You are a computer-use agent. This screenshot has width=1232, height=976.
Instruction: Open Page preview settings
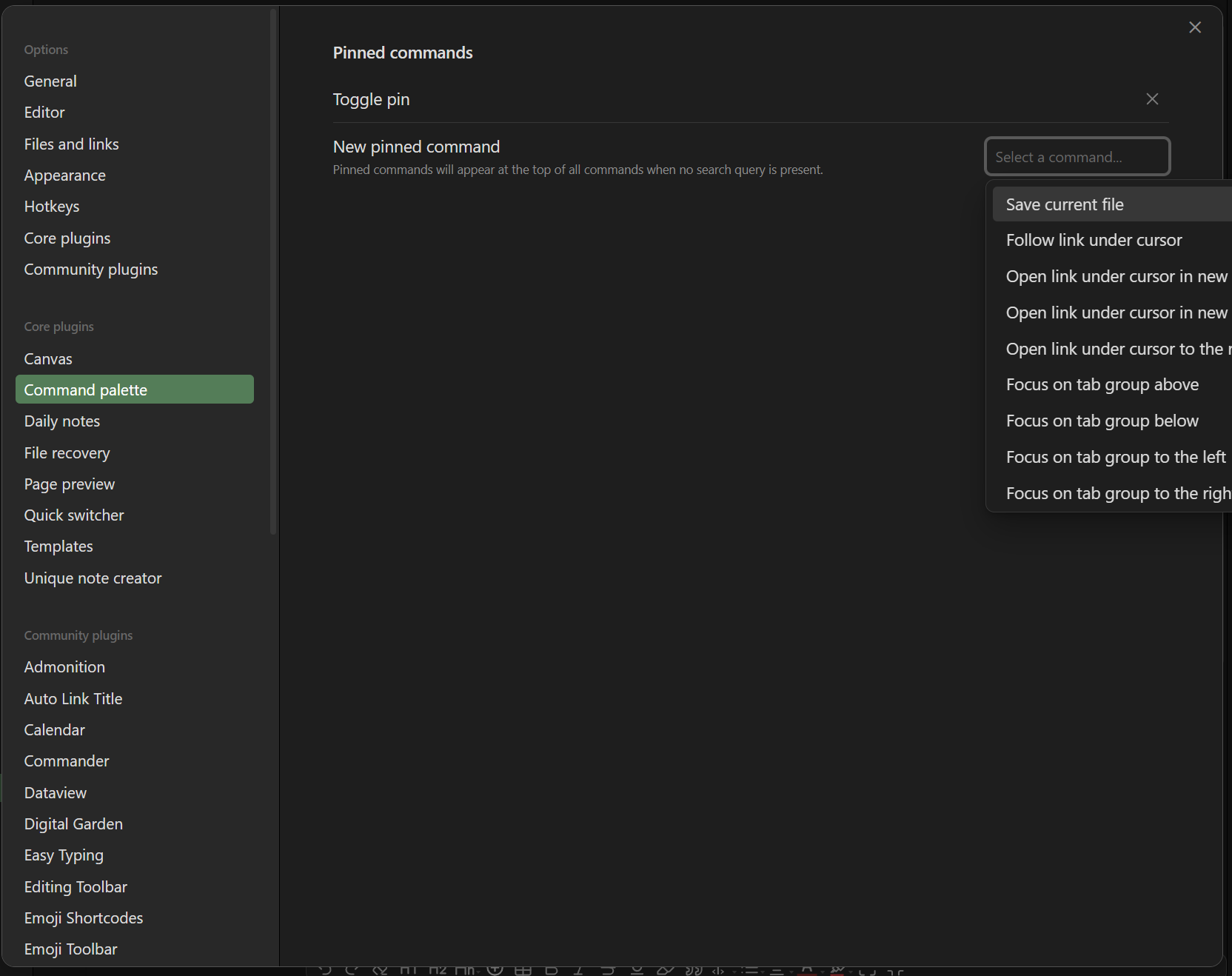tap(135, 484)
